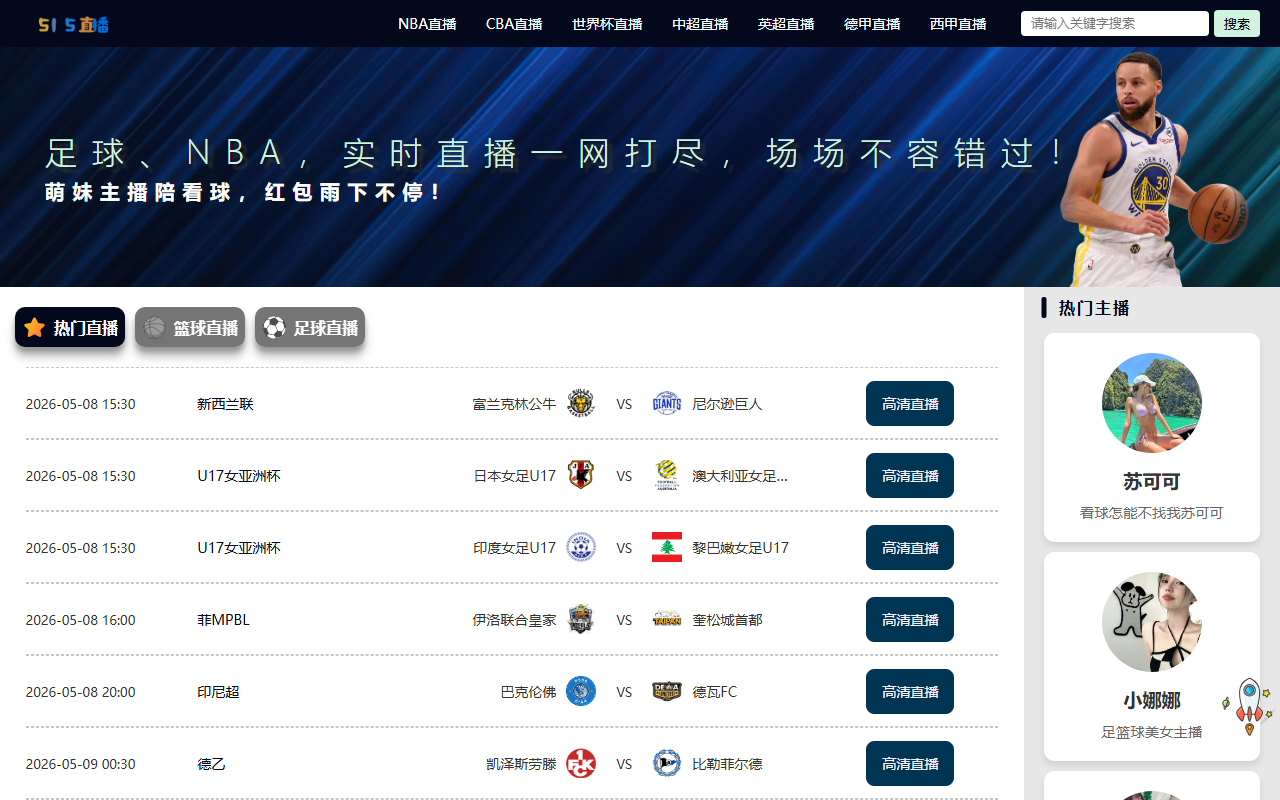
Task: Click the 伊洛联合皇家 team logo
Action: [581, 619]
